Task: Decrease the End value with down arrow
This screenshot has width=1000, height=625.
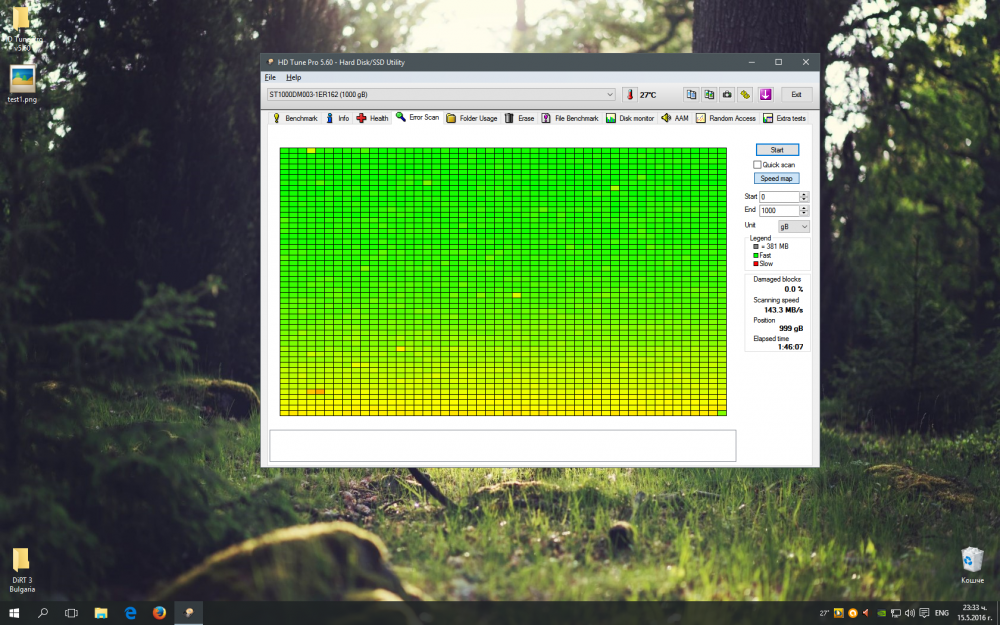Action: pyautogui.click(x=804, y=213)
